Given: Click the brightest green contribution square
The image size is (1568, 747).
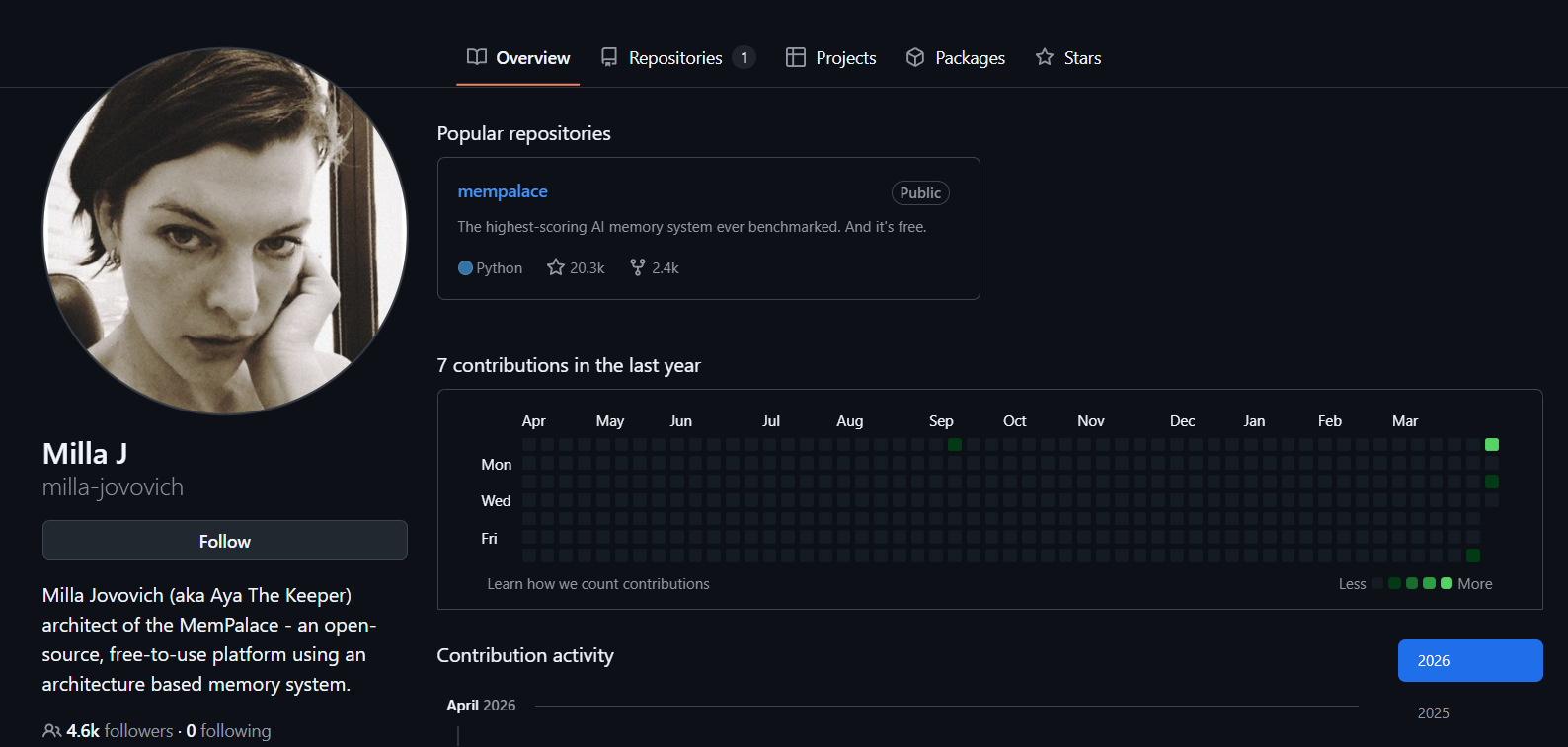Looking at the screenshot, I should pyautogui.click(x=1492, y=445).
